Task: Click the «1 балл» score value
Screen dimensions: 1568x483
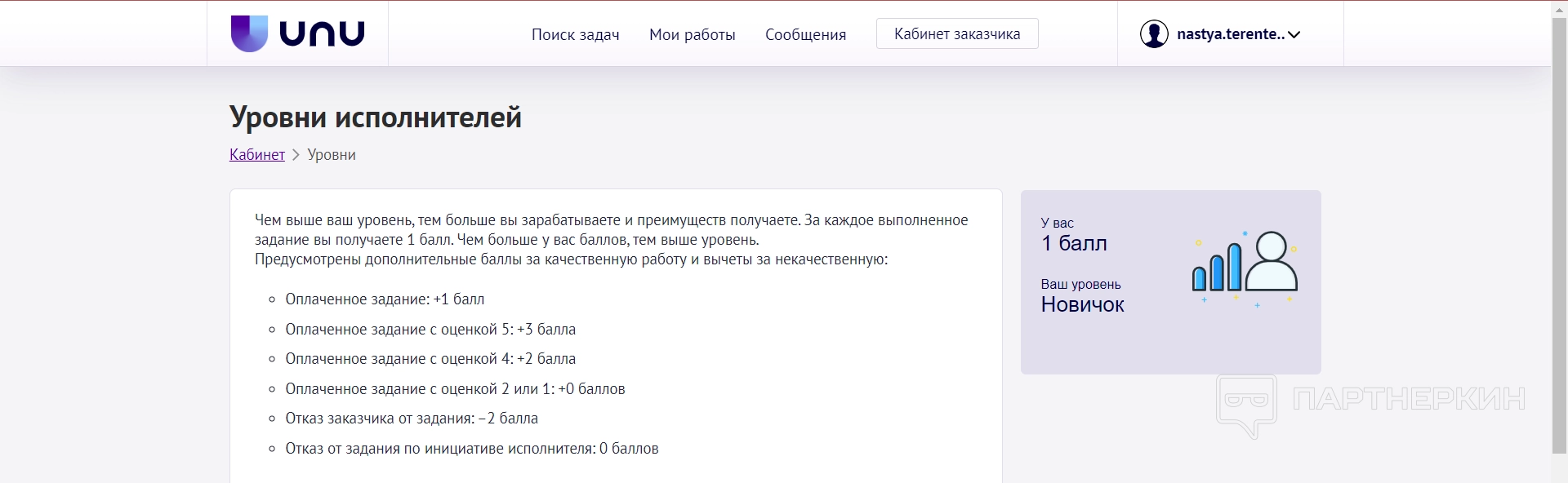Action: (1074, 243)
